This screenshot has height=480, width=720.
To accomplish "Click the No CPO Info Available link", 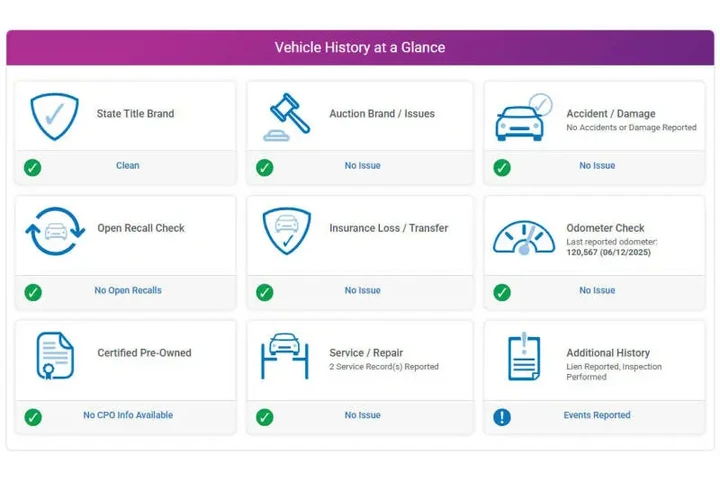I will click(128, 415).
